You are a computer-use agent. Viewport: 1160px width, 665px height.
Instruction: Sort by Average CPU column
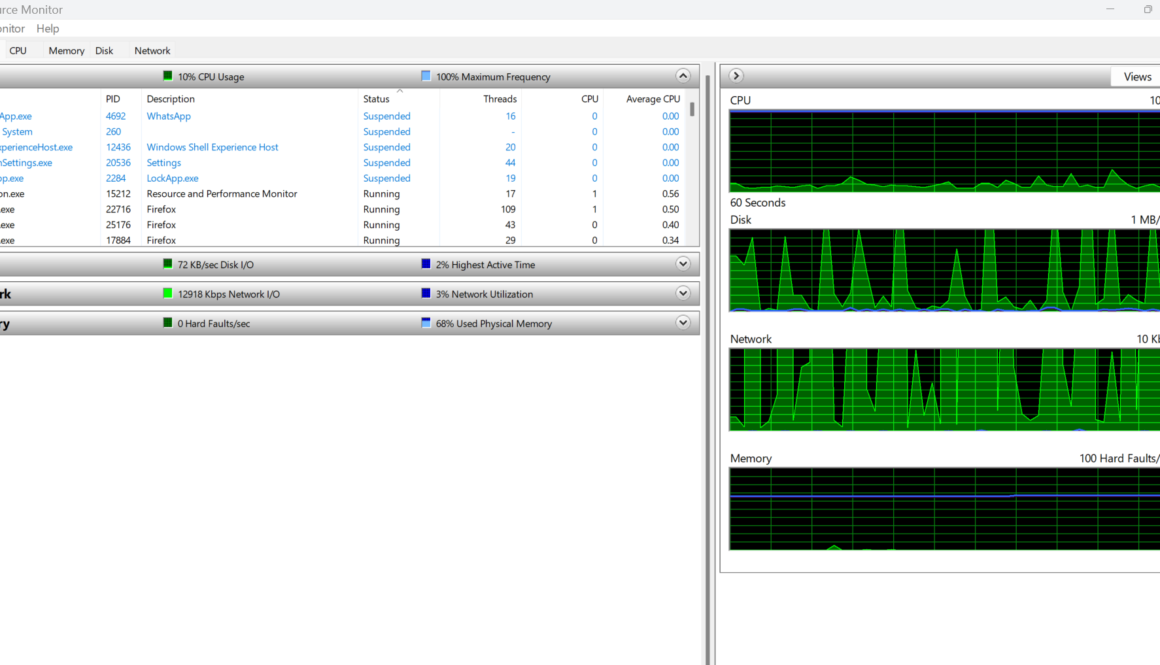[653, 99]
